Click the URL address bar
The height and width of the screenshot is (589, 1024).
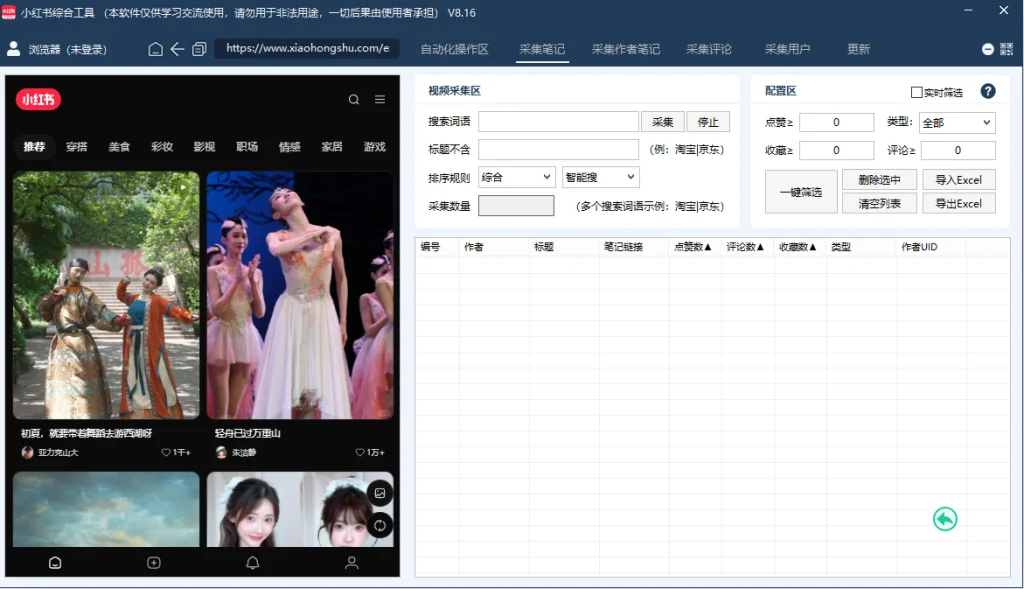pyautogui.click(x=307, y=48)
